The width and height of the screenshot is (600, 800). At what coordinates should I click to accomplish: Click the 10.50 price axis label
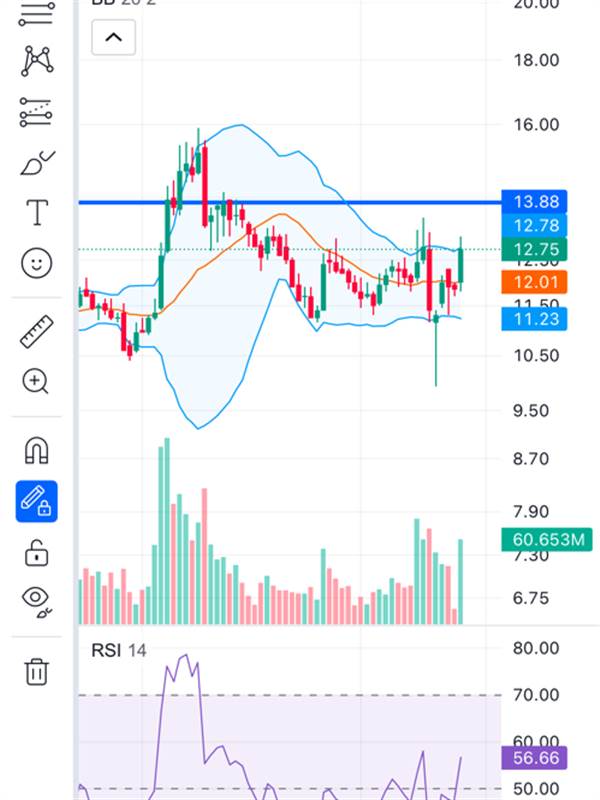pos(536,356)
